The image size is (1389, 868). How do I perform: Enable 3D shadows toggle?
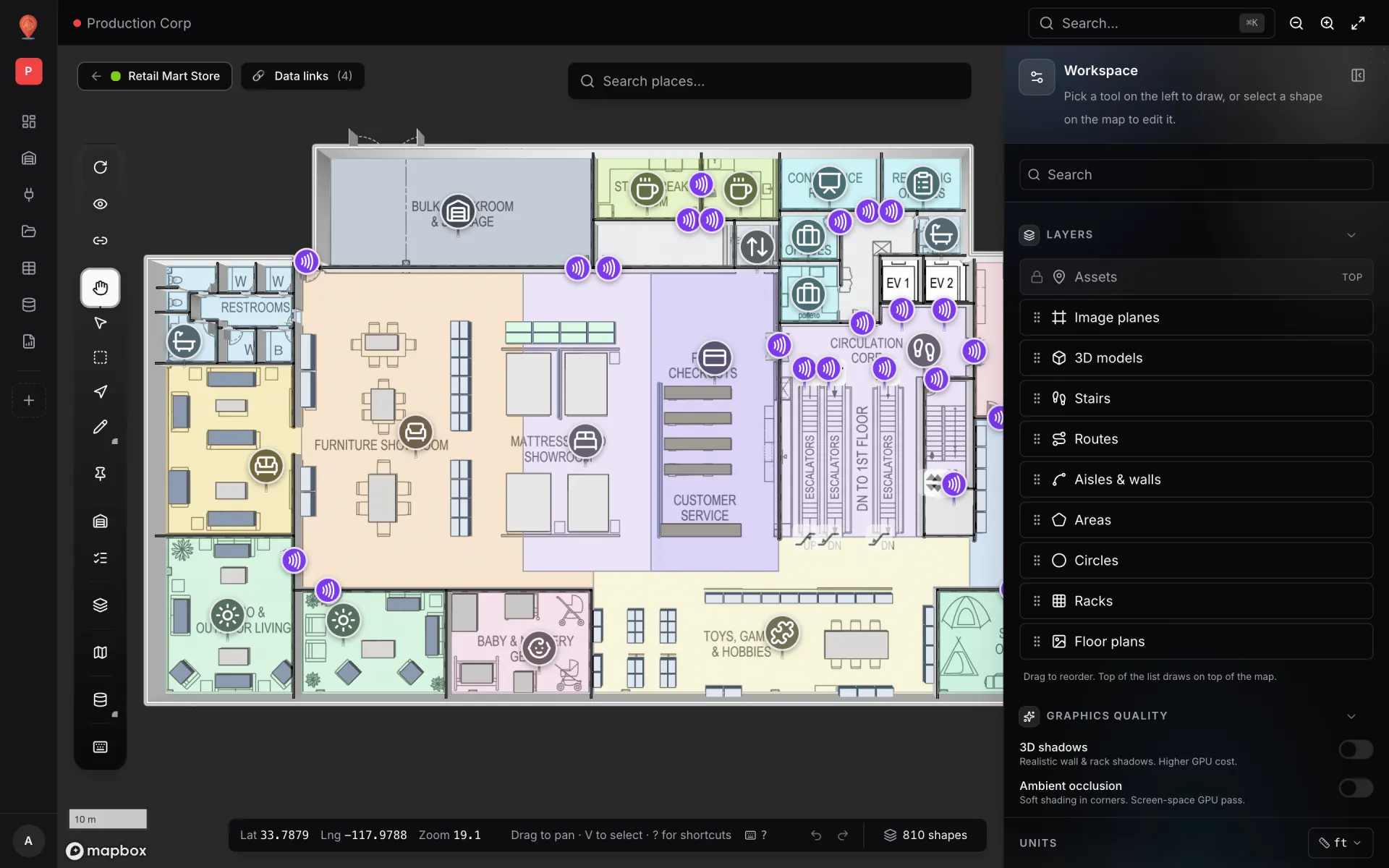[x=1355, y=749]
